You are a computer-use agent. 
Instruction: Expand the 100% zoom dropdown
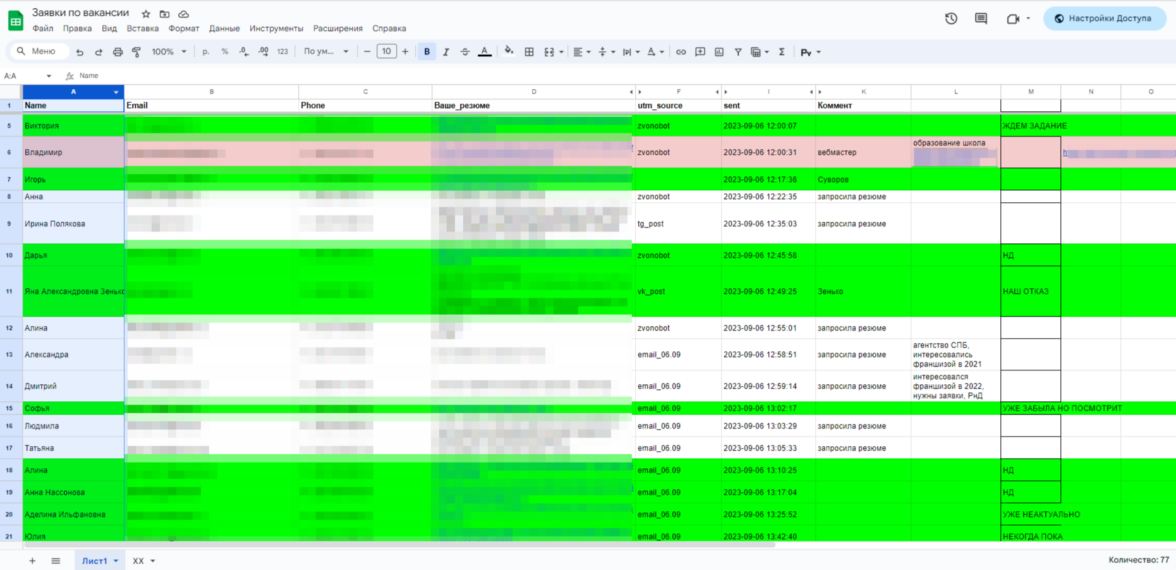pyautogui.click(x=168, y=52)
